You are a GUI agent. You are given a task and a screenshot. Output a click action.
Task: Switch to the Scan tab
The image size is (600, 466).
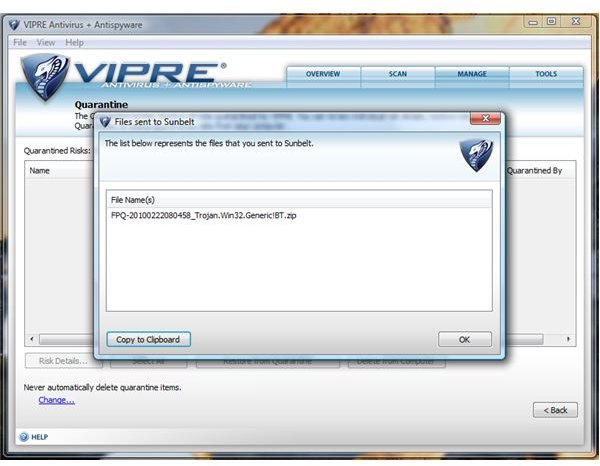pos(398,76)
